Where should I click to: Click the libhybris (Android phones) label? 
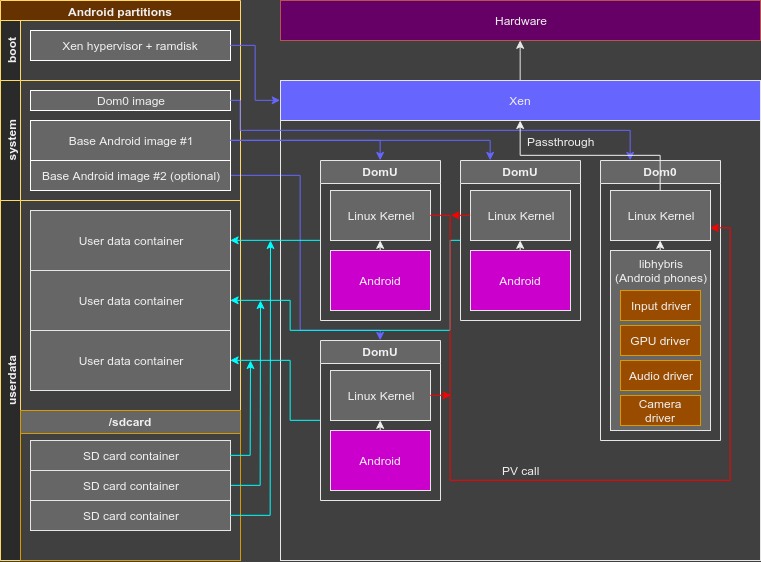coord(661,271)
